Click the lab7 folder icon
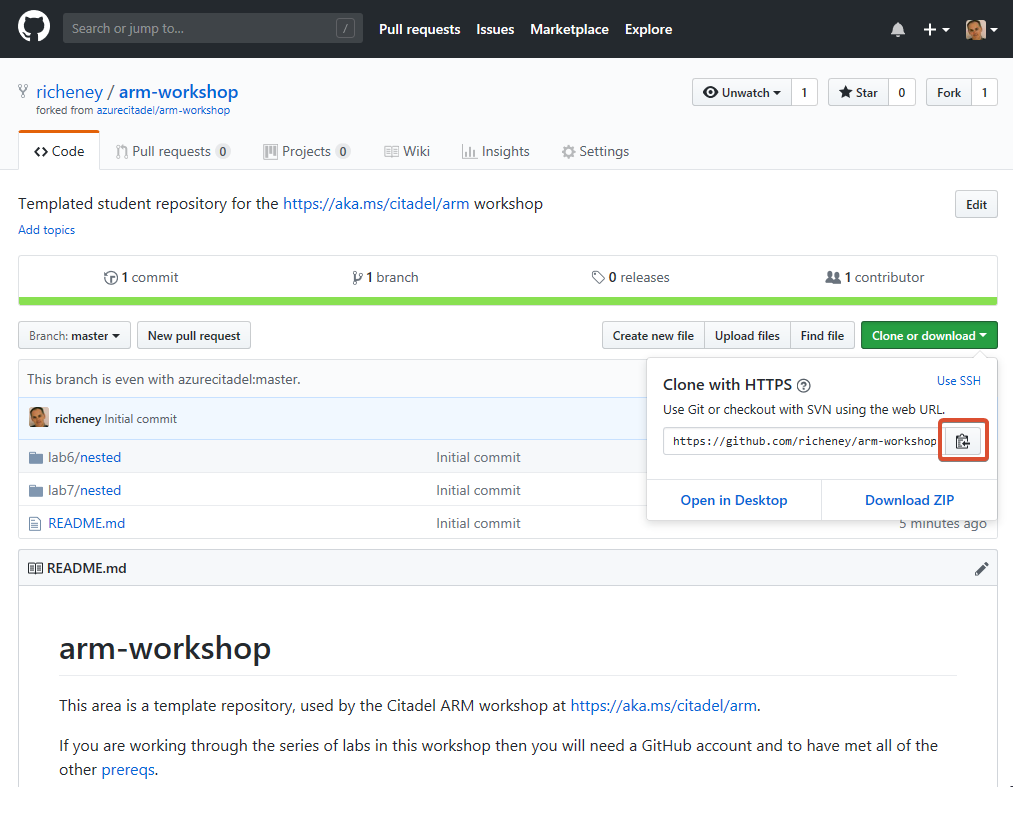This screenshot has height=817, width=1013. (36, 491)
